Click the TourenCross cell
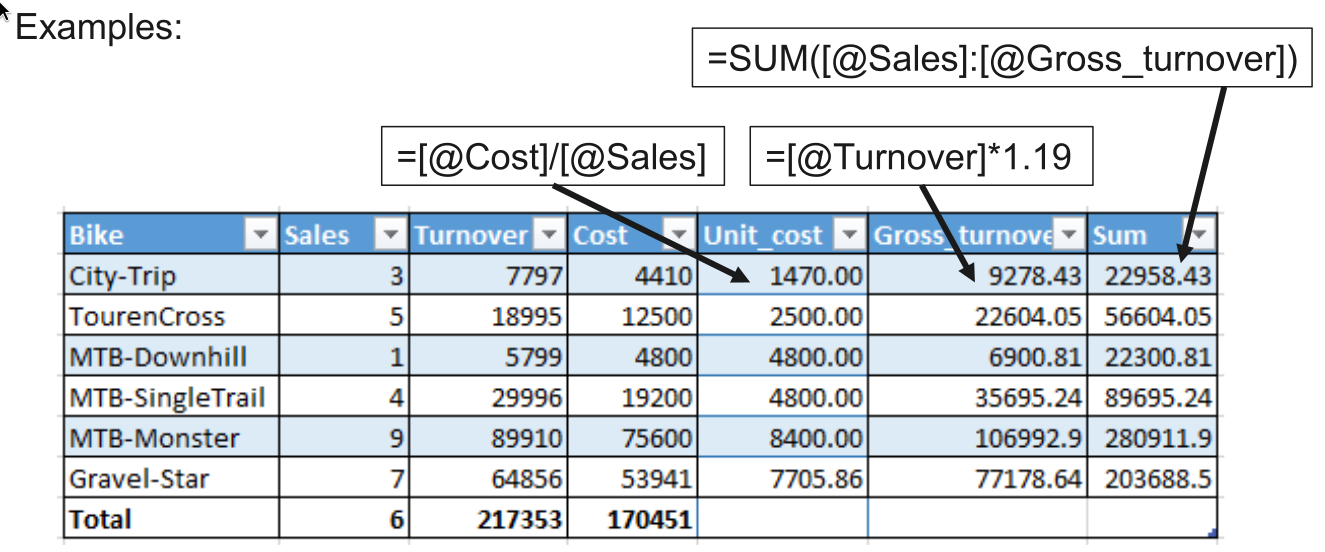The height and width of the screenshot is (552, 1325). (171, 316)
